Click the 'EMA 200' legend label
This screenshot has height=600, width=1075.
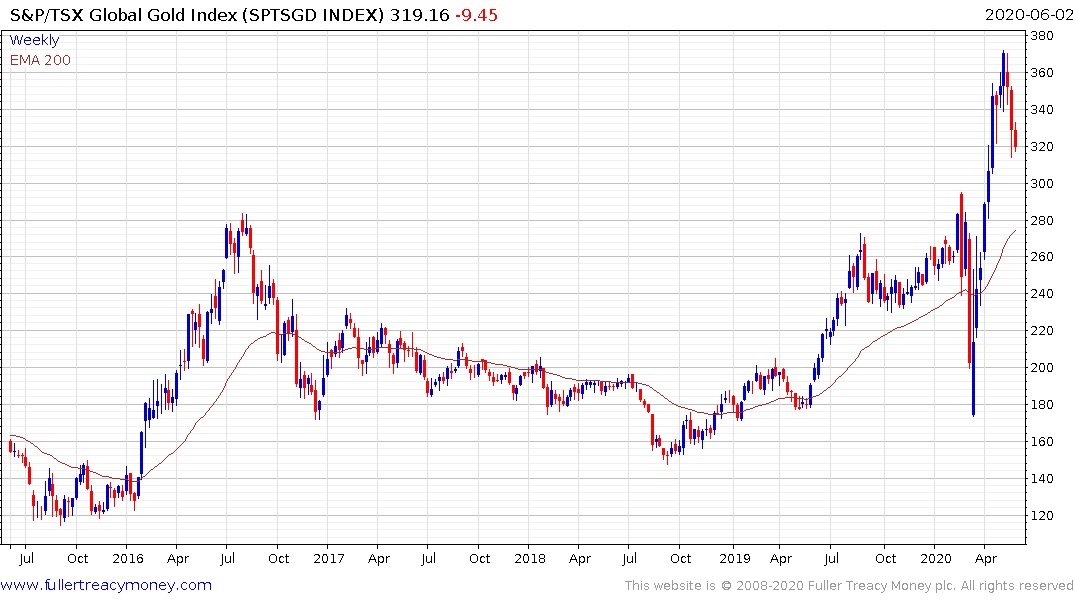click(40, 60)
